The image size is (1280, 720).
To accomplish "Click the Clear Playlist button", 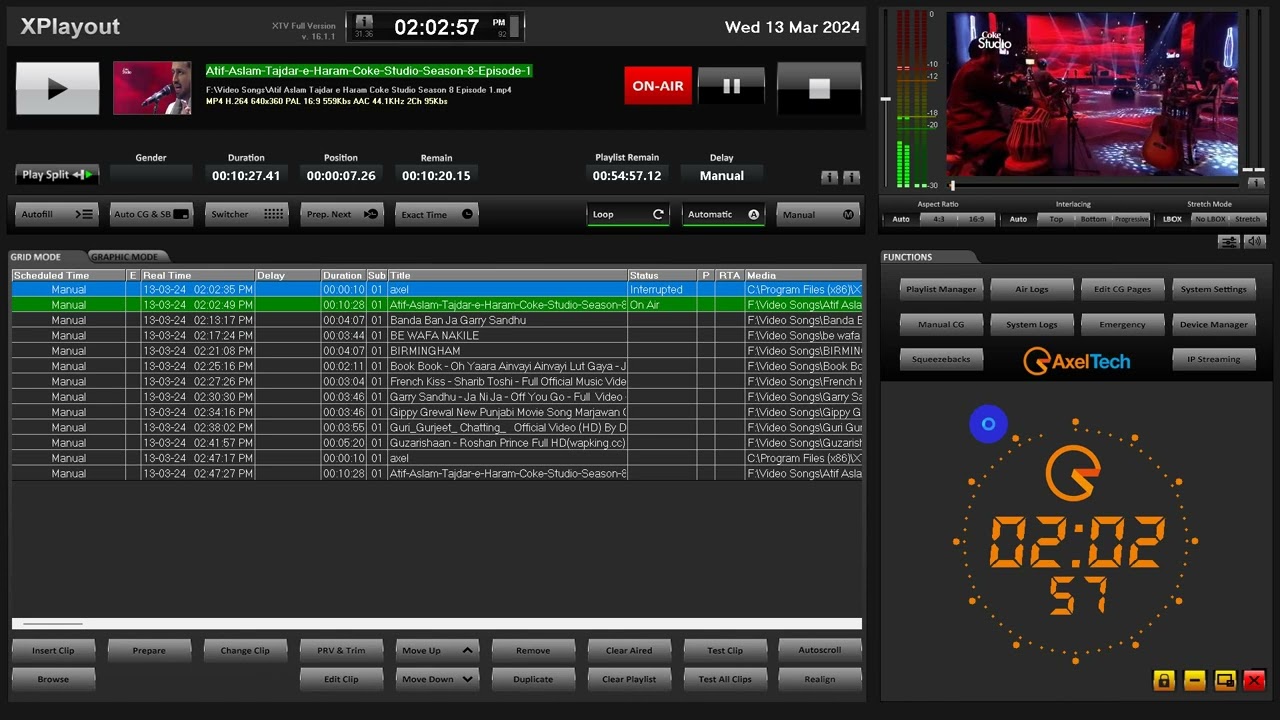I will 629,679.
